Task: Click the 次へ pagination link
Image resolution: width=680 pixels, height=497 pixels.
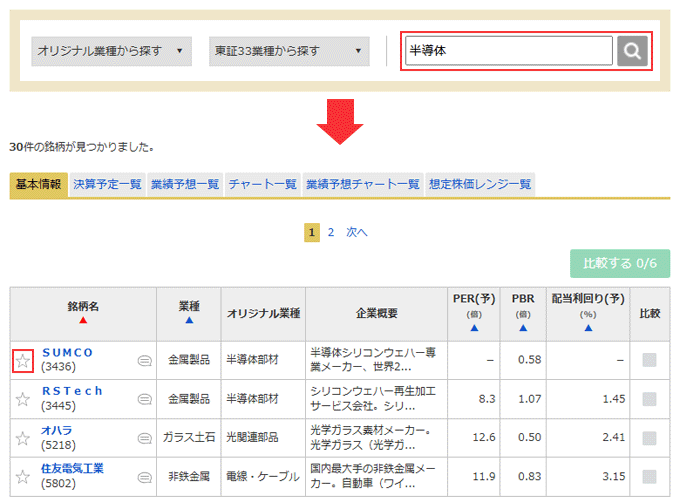Action: pos(356,232)
